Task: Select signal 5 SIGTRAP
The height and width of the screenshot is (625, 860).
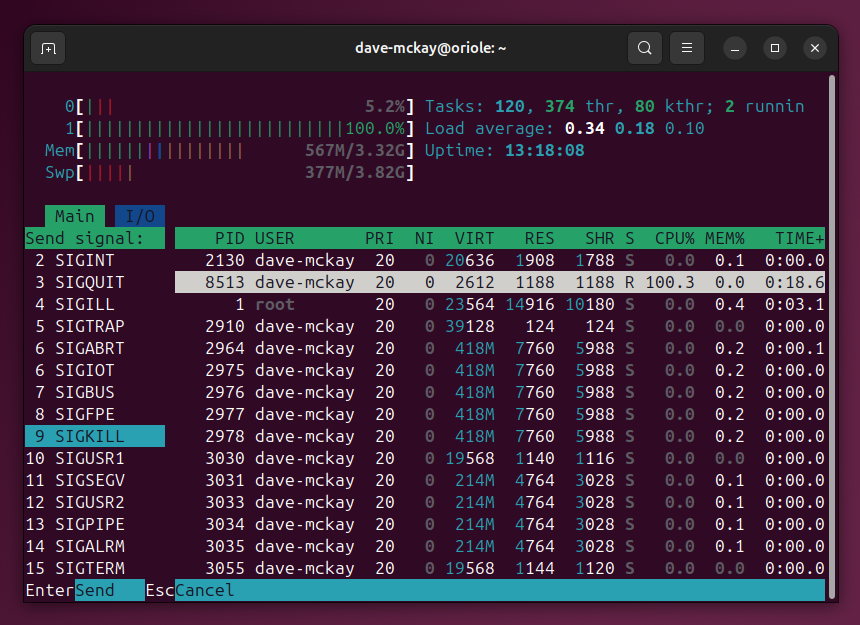Action: point(95,326)
